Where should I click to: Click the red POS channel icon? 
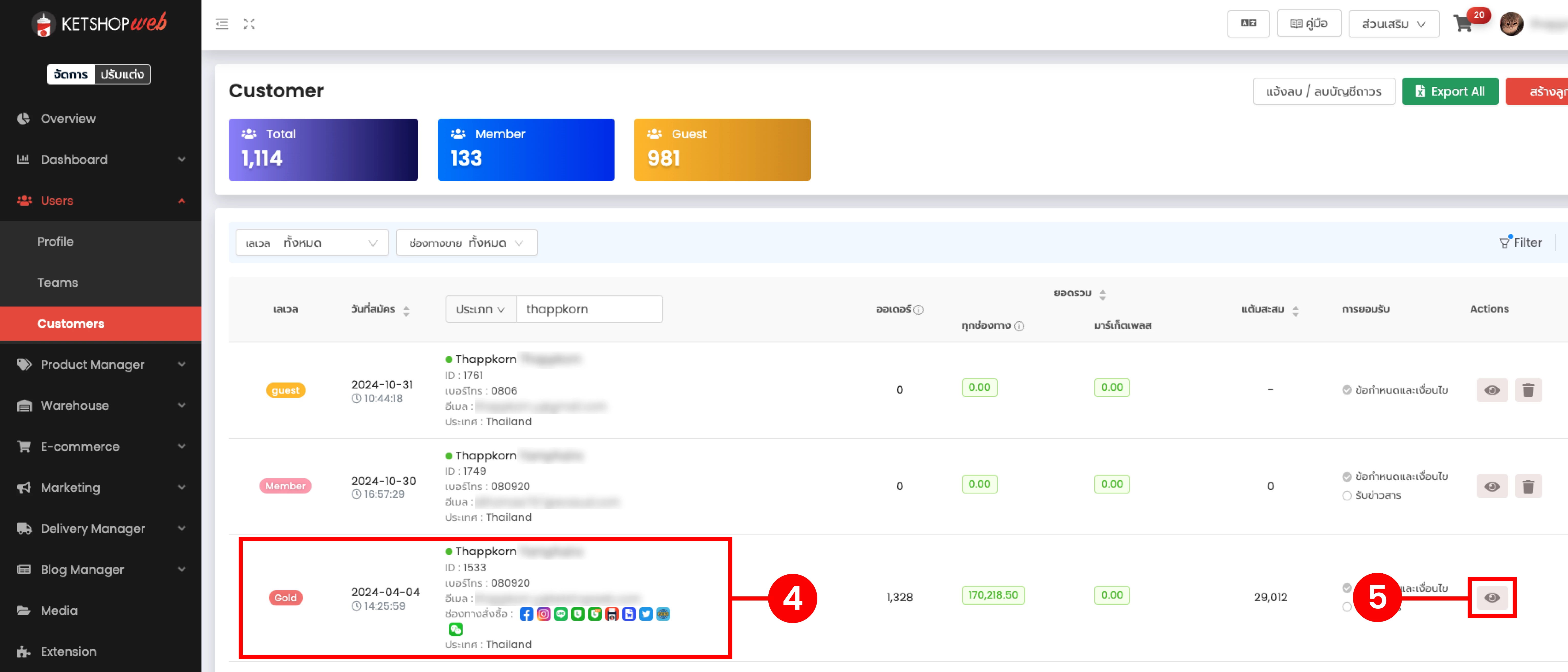click(x=612, y=614)
